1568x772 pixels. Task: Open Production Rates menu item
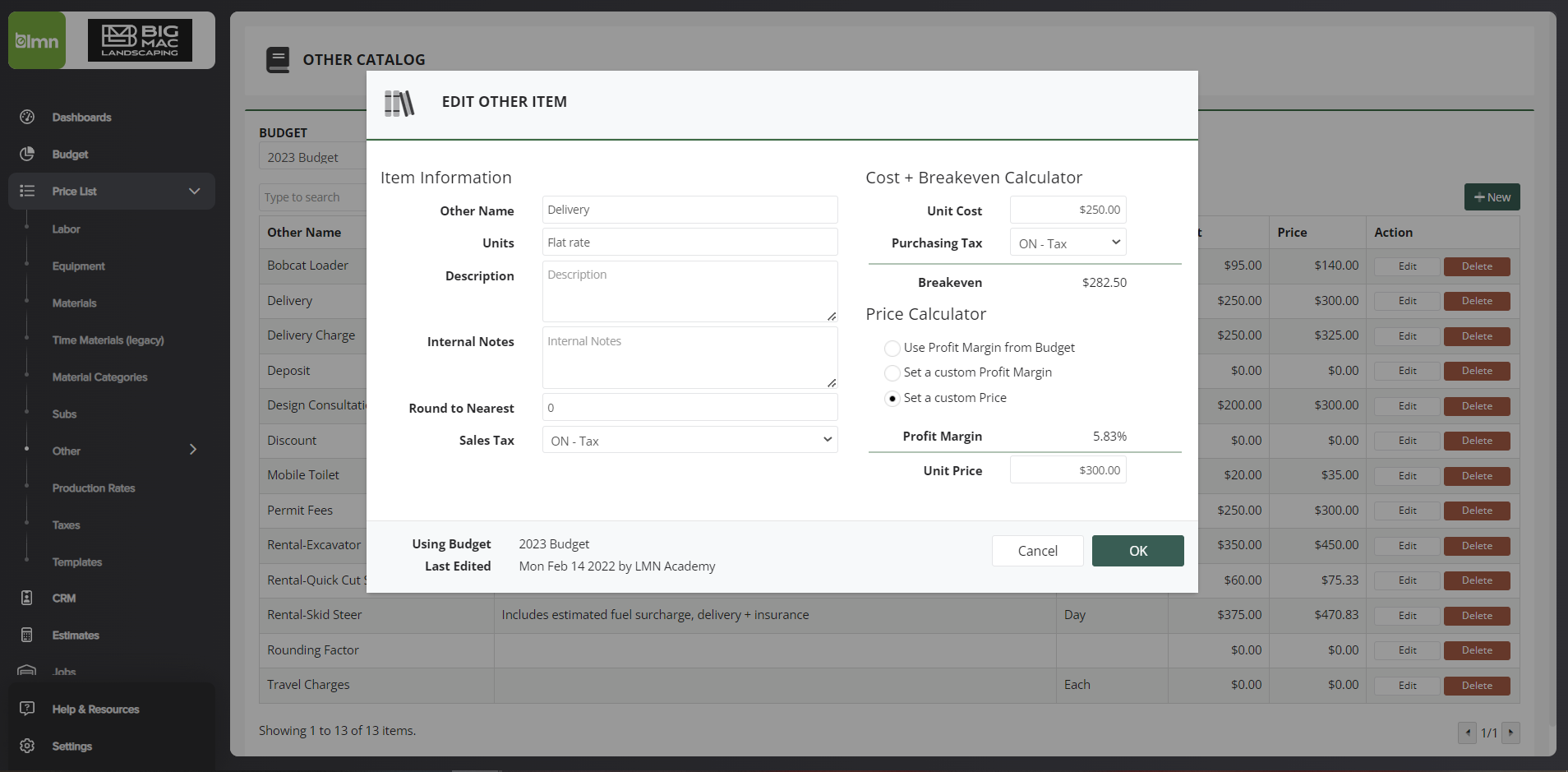click(x=94, y=488)
